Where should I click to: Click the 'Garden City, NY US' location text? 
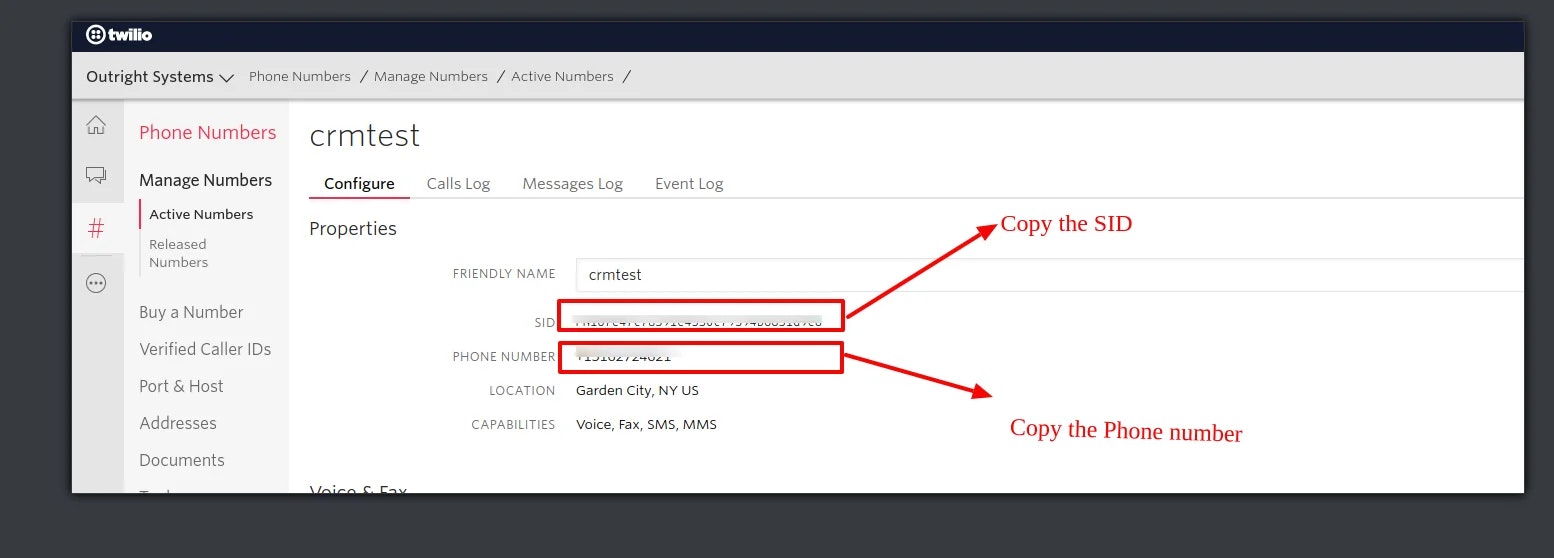637,390
